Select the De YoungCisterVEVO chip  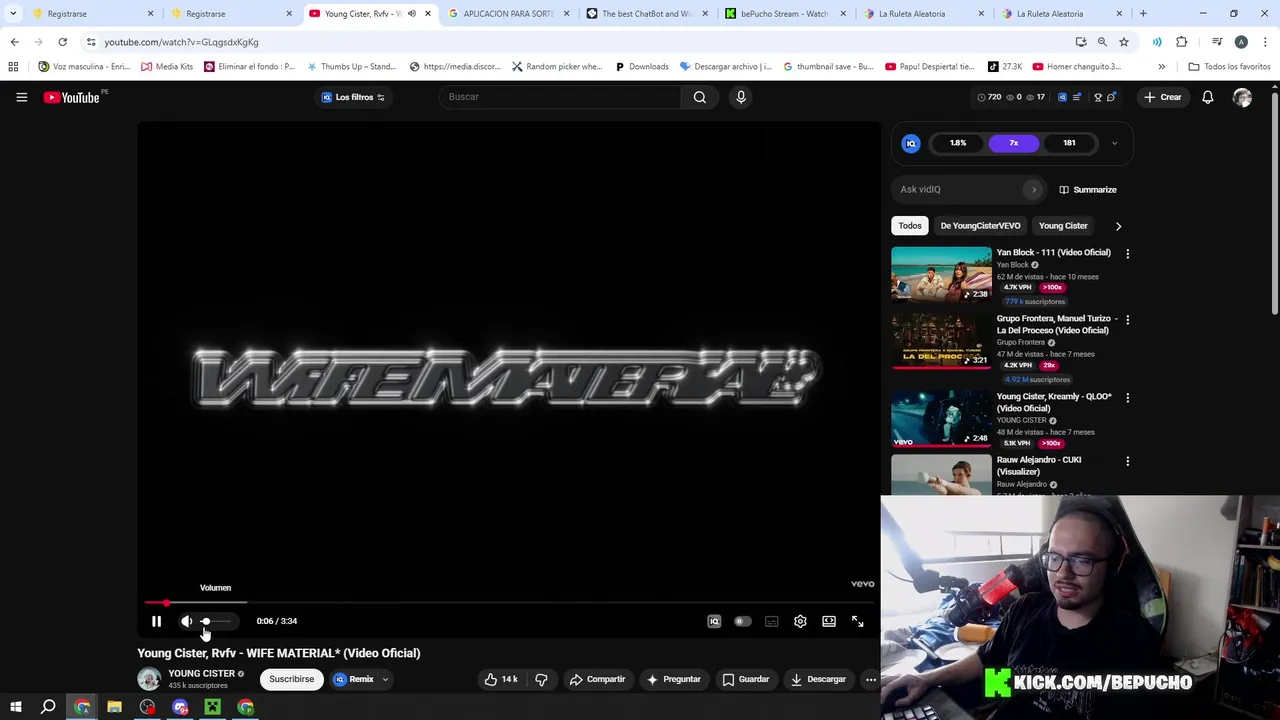coord(980,226)
